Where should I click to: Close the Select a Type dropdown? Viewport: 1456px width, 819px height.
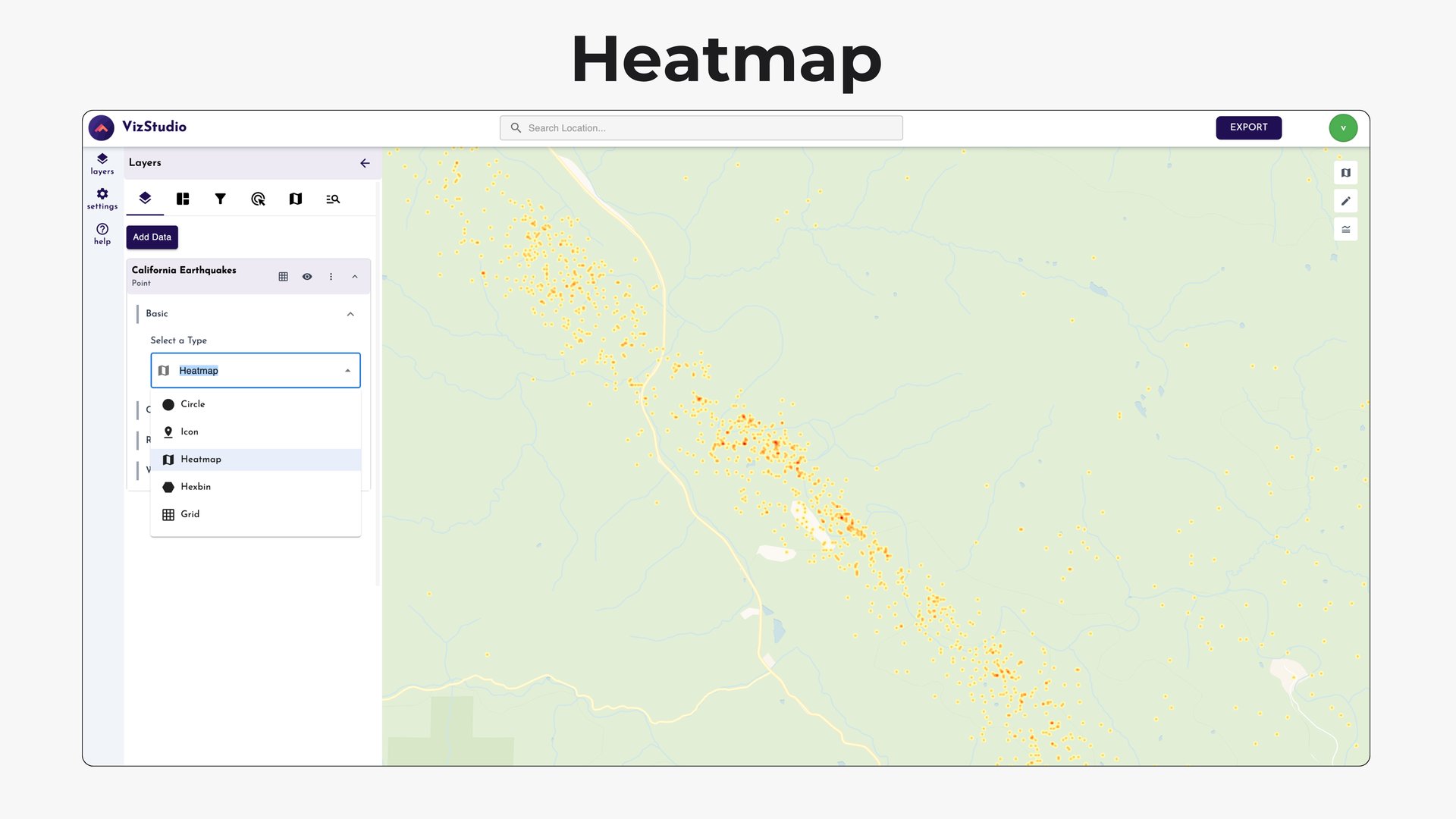click(x=347, y=371)
